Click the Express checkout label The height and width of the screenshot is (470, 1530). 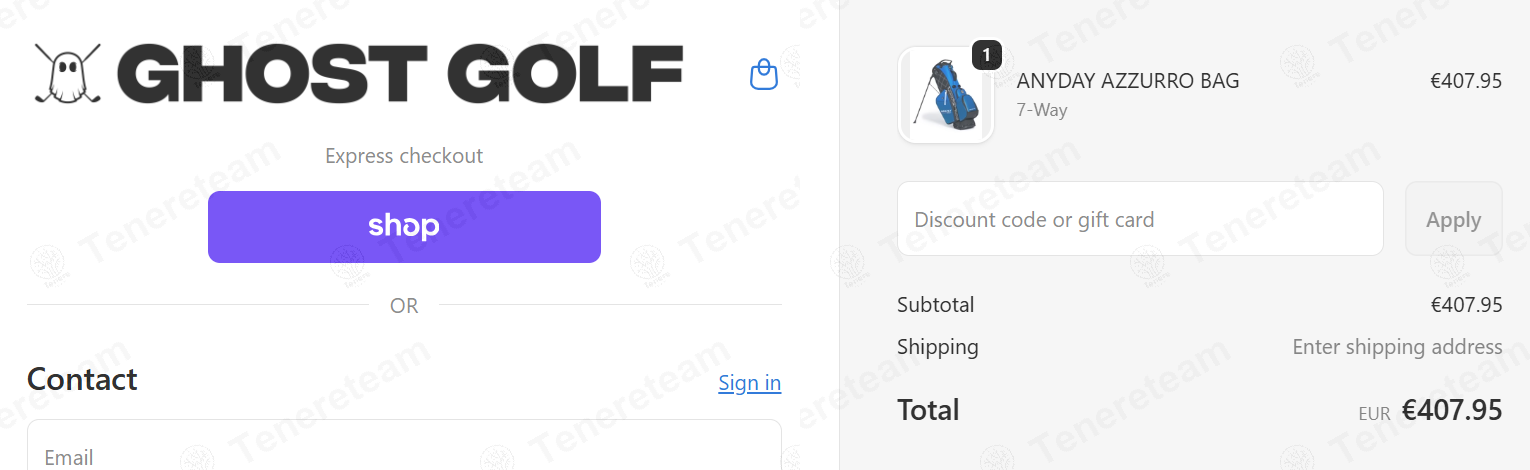(x=404, y=156)
